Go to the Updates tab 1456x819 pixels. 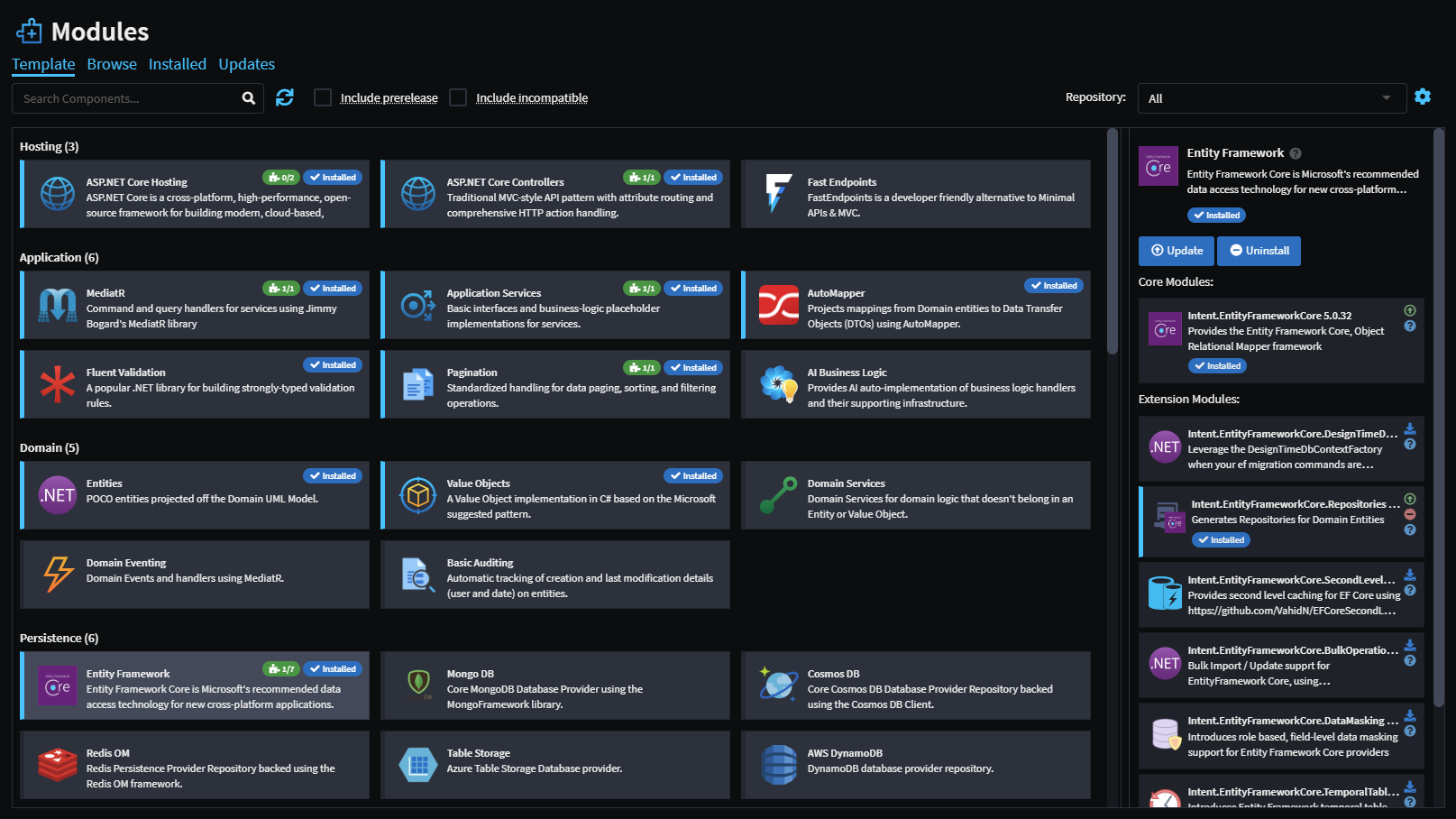pos(246,64)
